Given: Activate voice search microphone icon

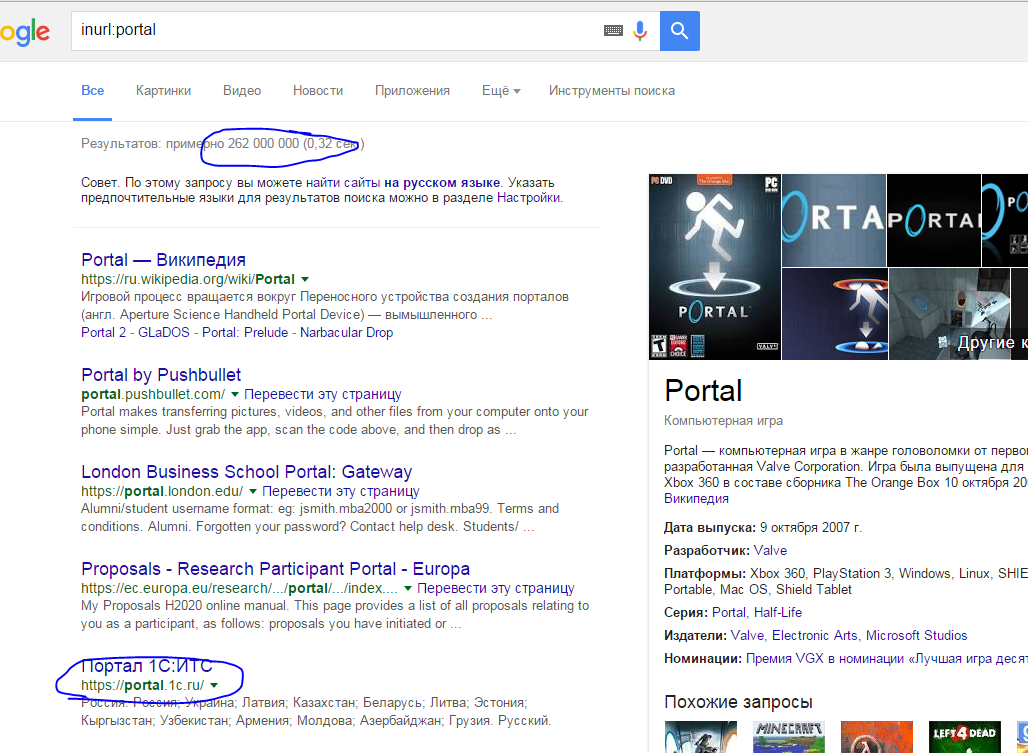Looking at the screenshot, I should (x=640, y=31).
